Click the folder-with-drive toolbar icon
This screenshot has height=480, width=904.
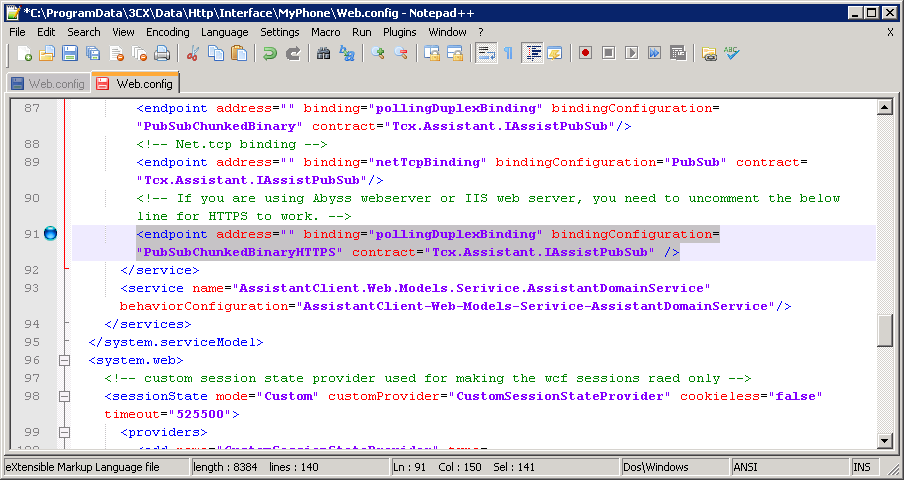click(x=709, y=54)
